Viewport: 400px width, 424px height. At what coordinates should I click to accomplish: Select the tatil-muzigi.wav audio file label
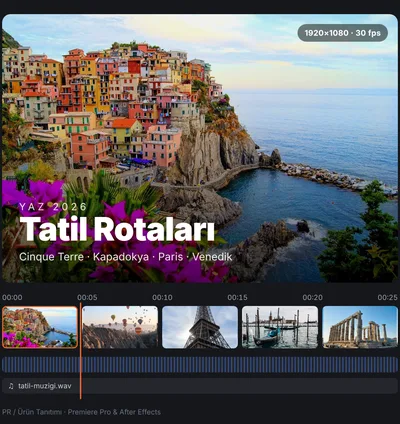pos(45,386)
